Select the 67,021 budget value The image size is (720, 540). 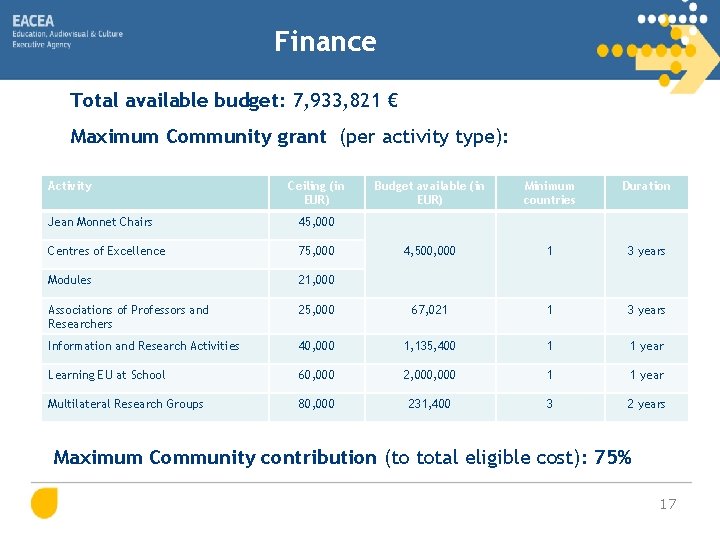pyautogui.click(x=429, y=310)
